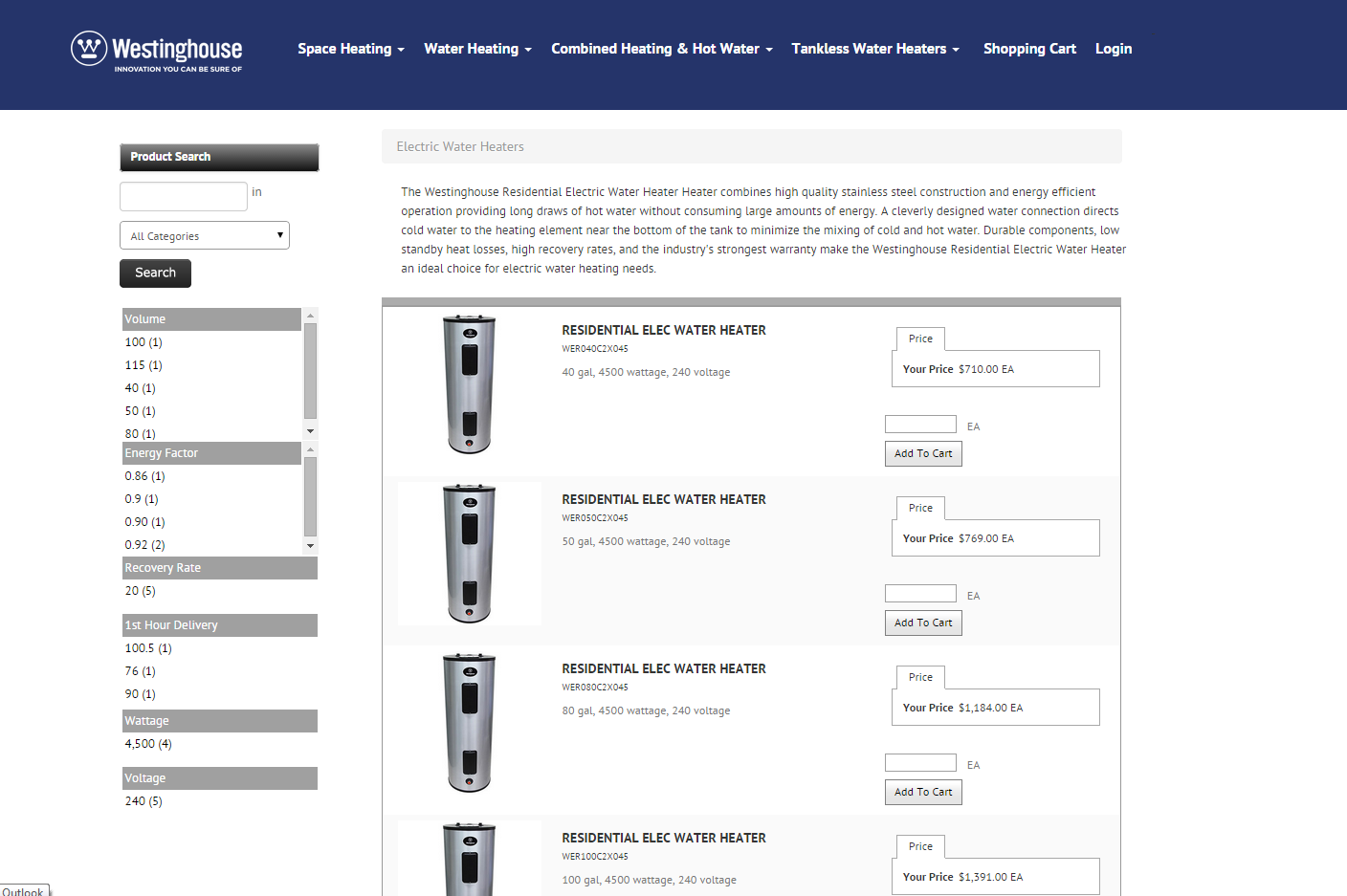
Task: Expand Tankless Water Heaters menu
Action: (x=875, y=49)
